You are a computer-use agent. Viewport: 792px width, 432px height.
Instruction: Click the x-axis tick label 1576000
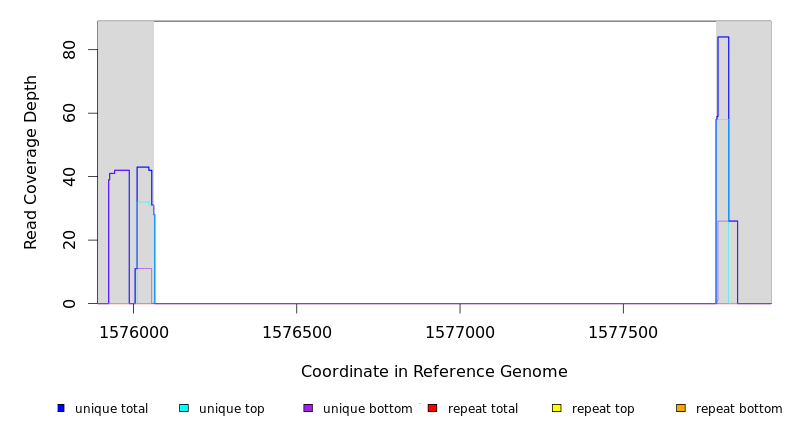point(132,332)
